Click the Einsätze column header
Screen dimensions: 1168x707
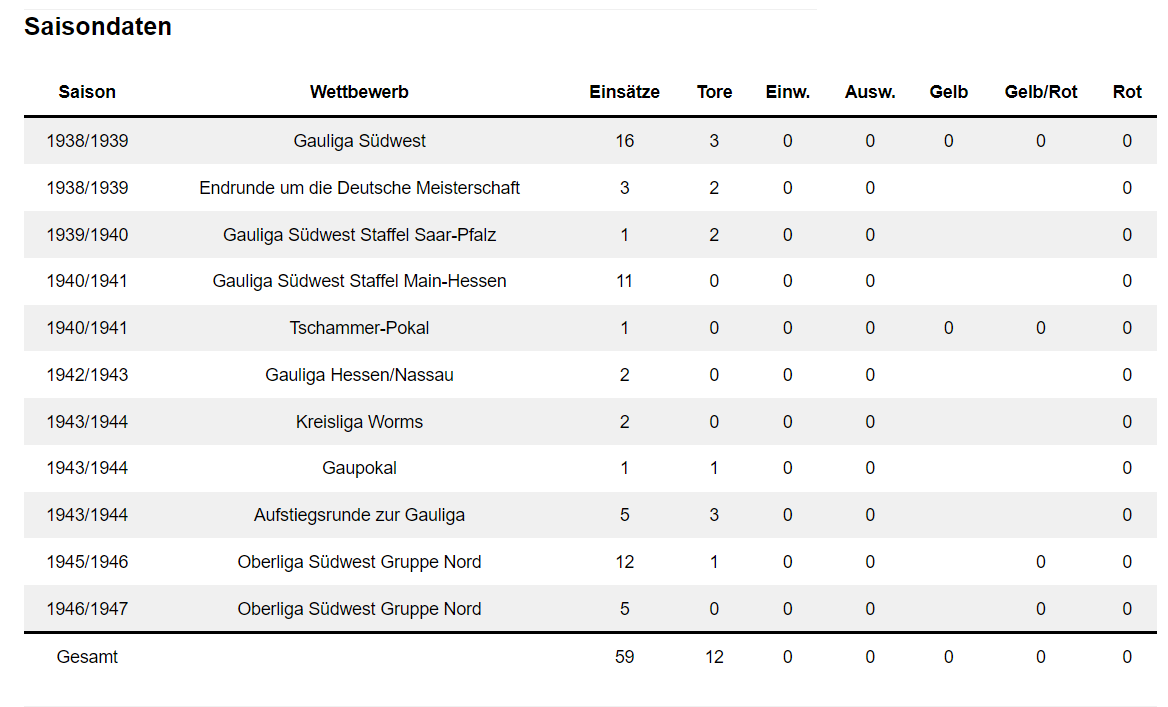(x=624, y=92)
